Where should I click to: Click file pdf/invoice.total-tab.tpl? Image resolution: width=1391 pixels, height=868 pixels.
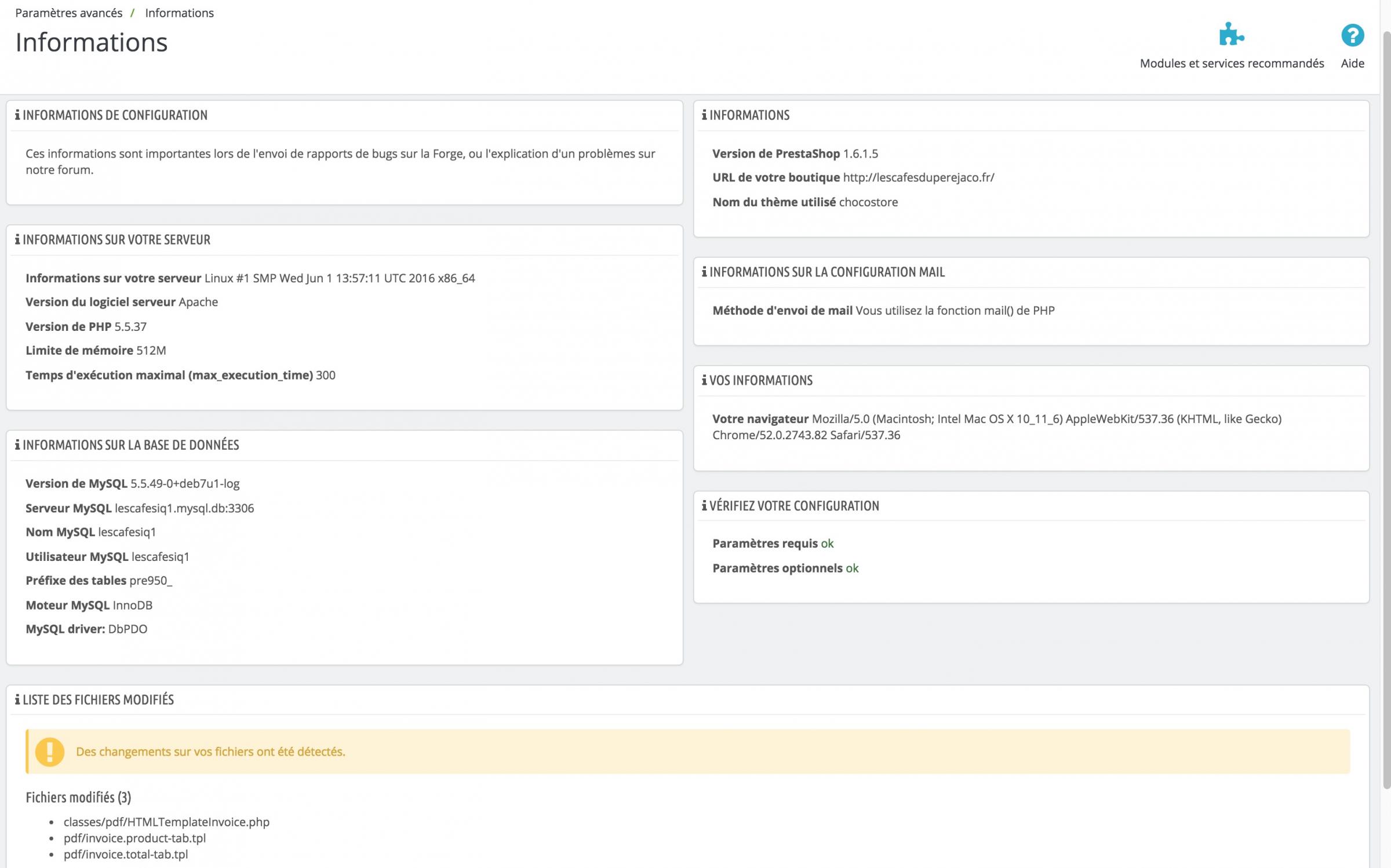126,854
